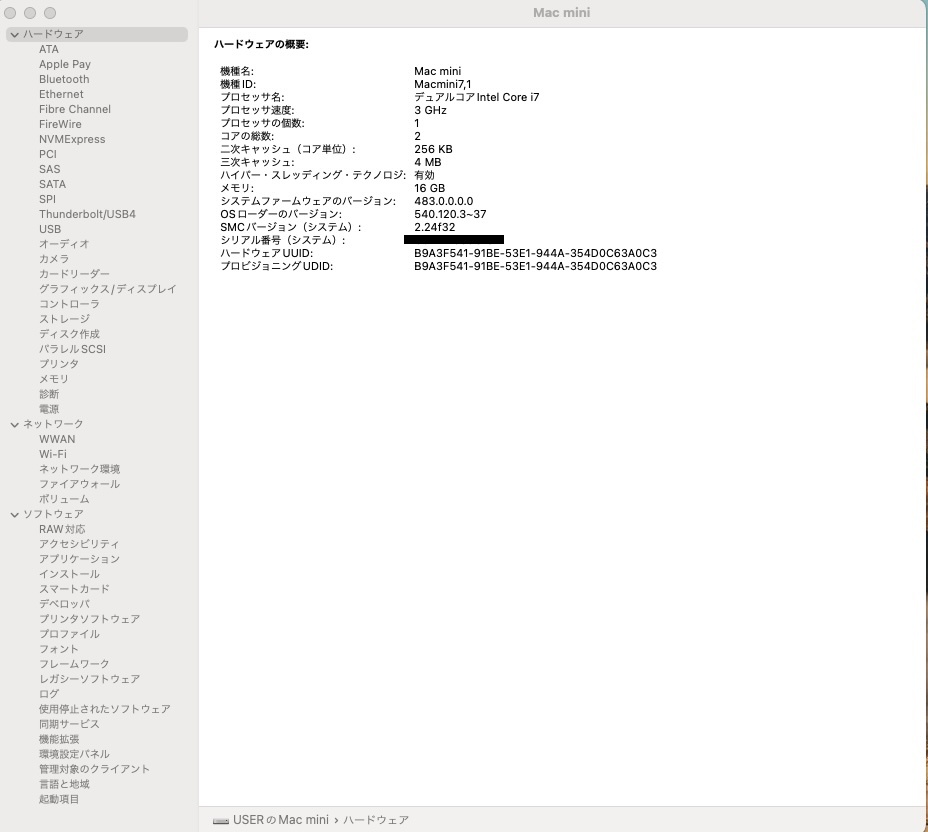Select コントローラ item

pos(69,304)
